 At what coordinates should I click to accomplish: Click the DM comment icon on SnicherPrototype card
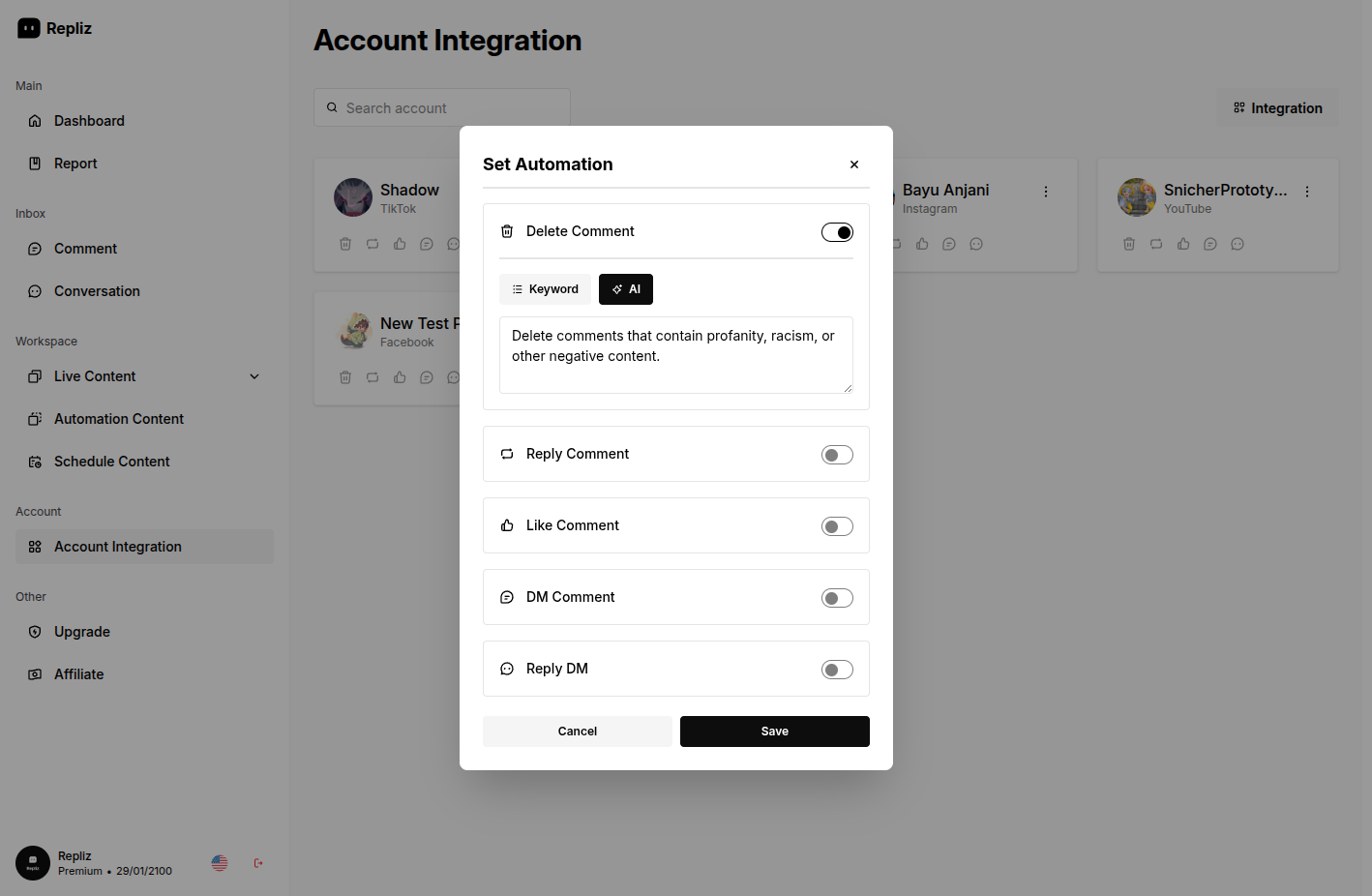1210,244
